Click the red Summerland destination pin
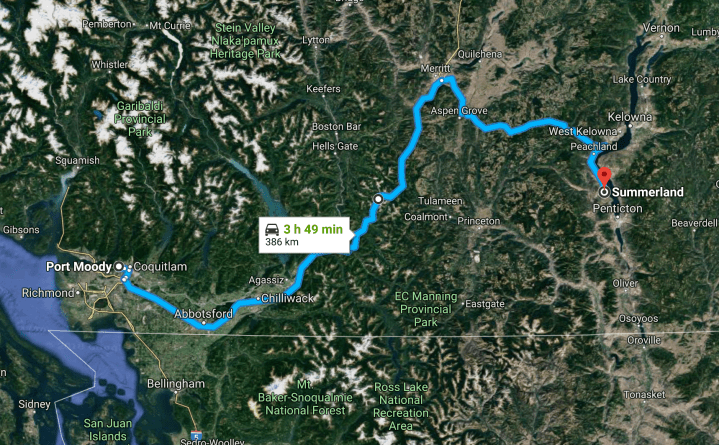 (x=604, y=176)
